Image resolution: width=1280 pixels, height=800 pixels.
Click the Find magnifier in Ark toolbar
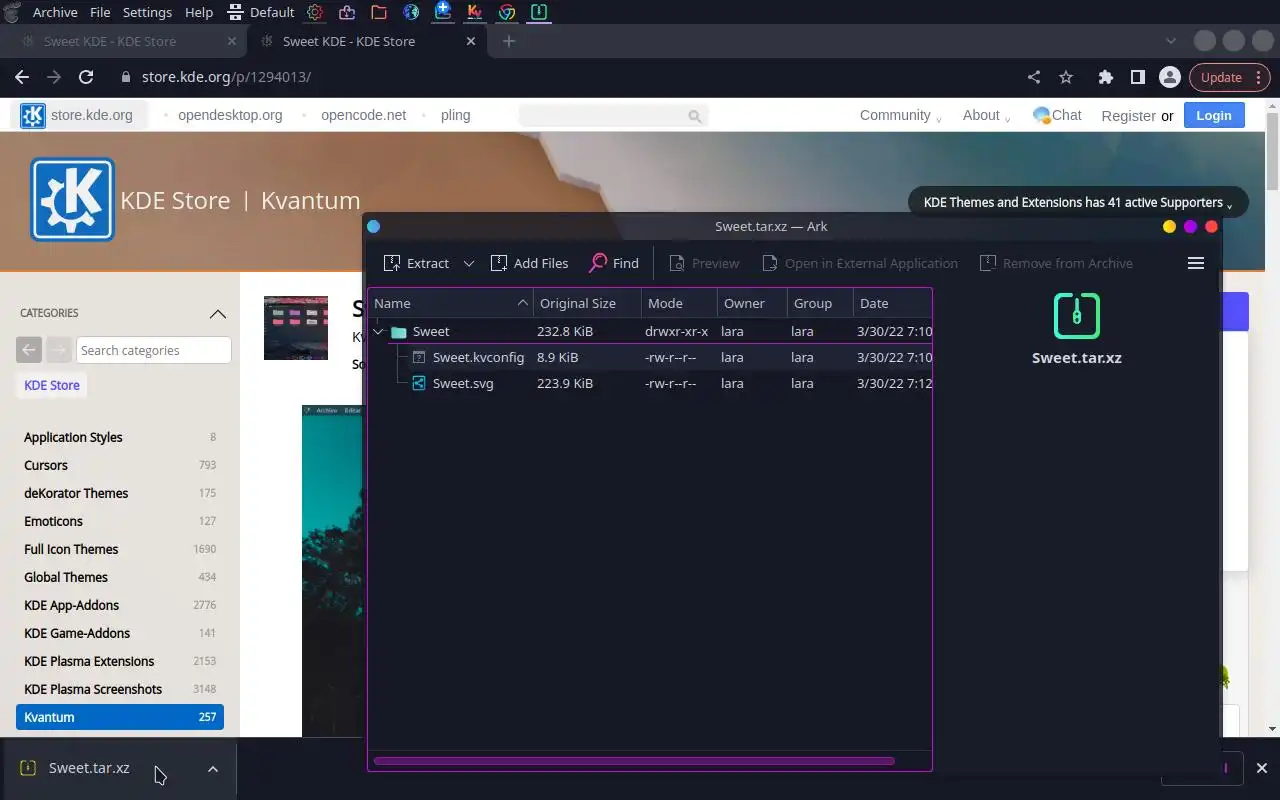click(598, 263)
